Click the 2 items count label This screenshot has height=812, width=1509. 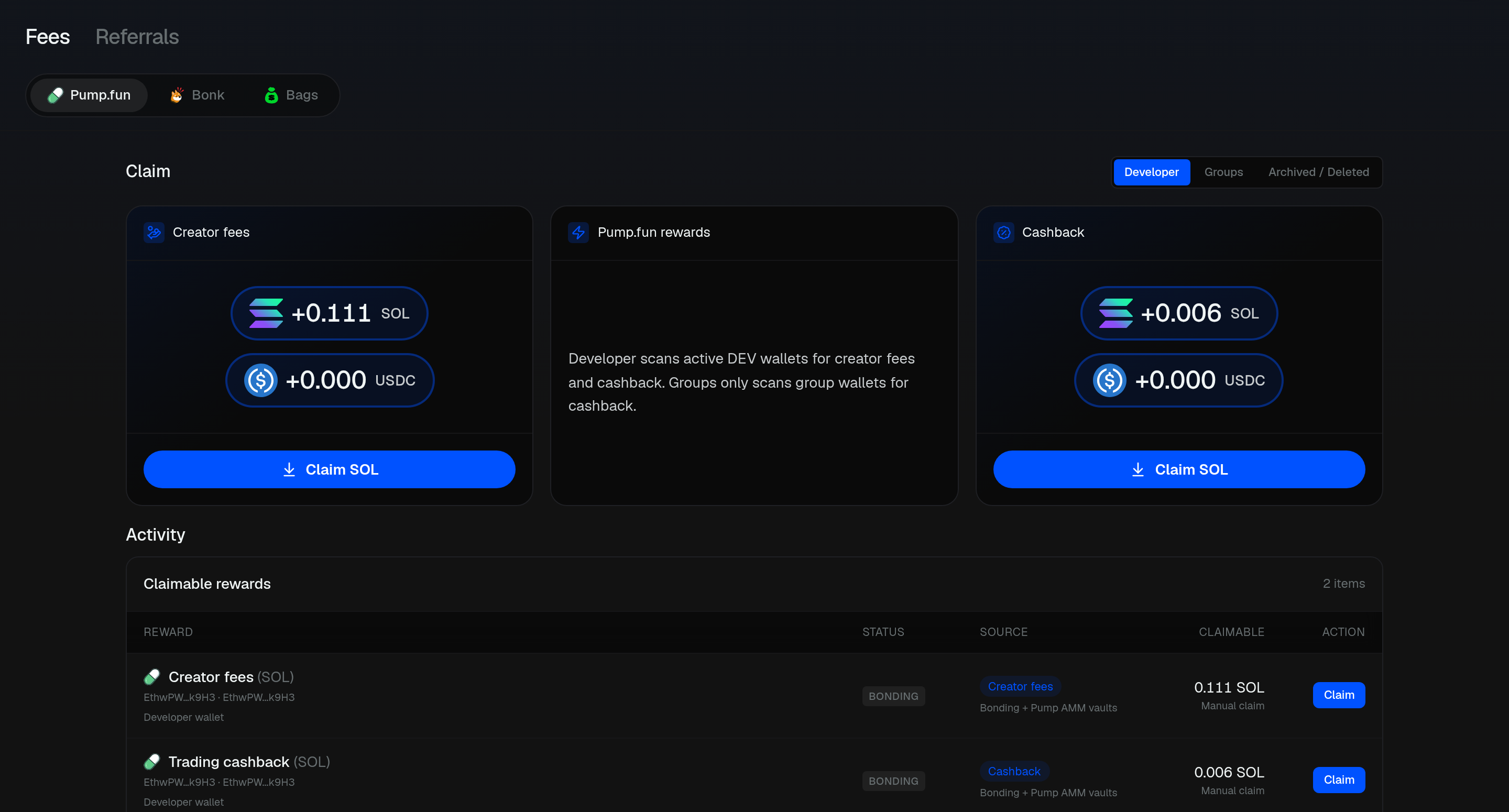click(x=1344, y=584)
